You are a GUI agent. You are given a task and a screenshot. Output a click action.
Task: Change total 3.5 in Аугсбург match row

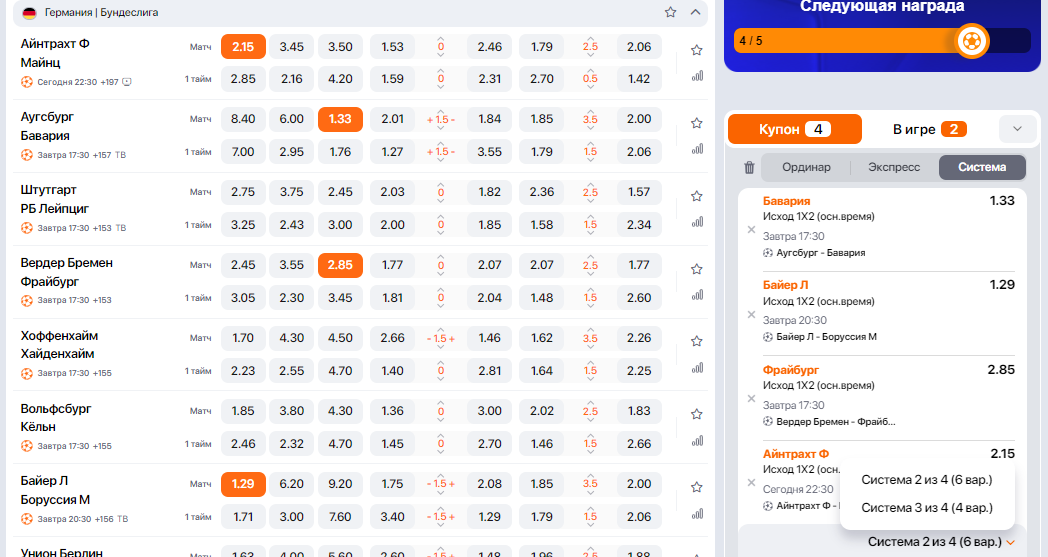[x=590, y=120]
